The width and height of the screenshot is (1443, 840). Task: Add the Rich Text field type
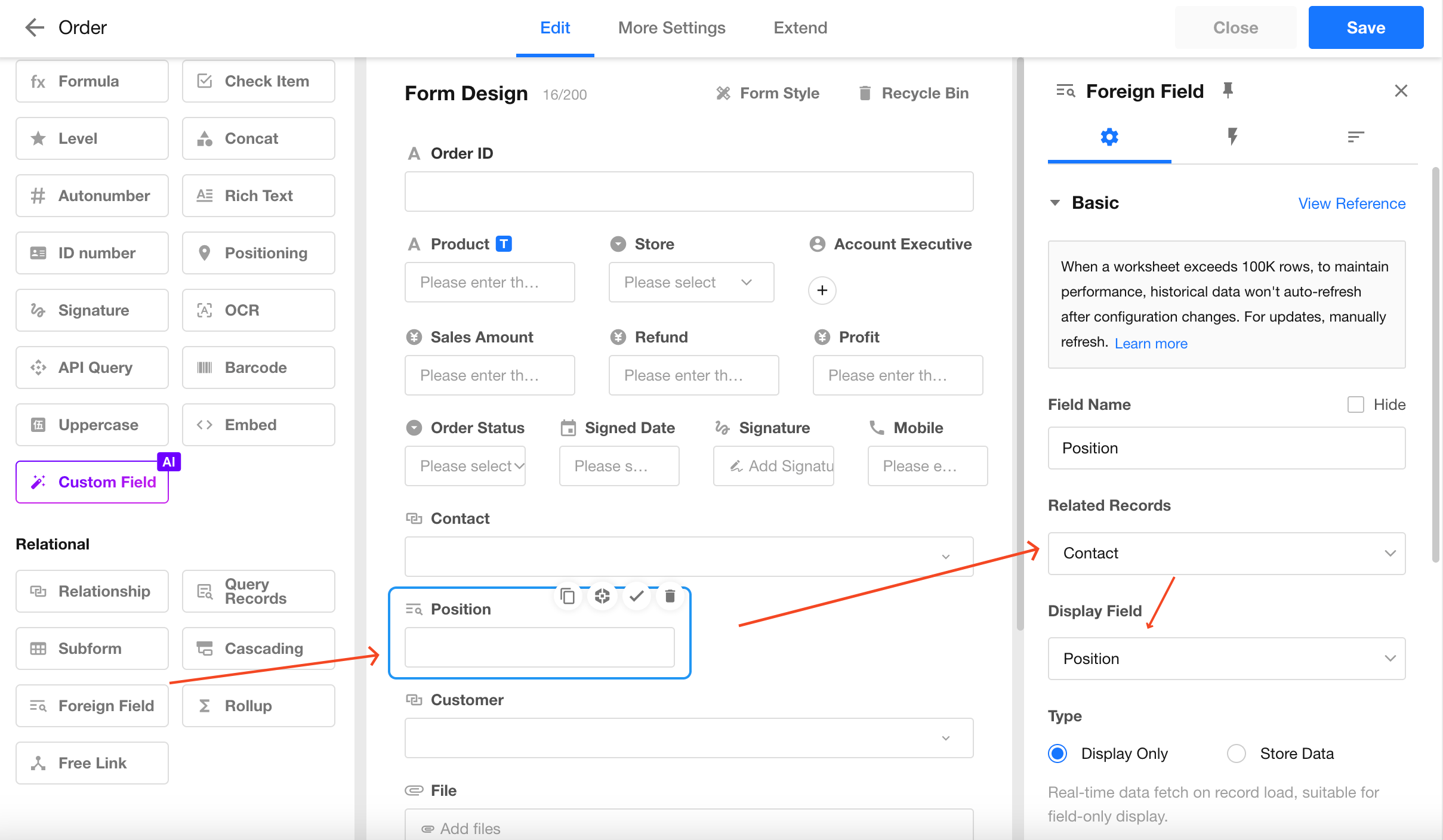258,196
